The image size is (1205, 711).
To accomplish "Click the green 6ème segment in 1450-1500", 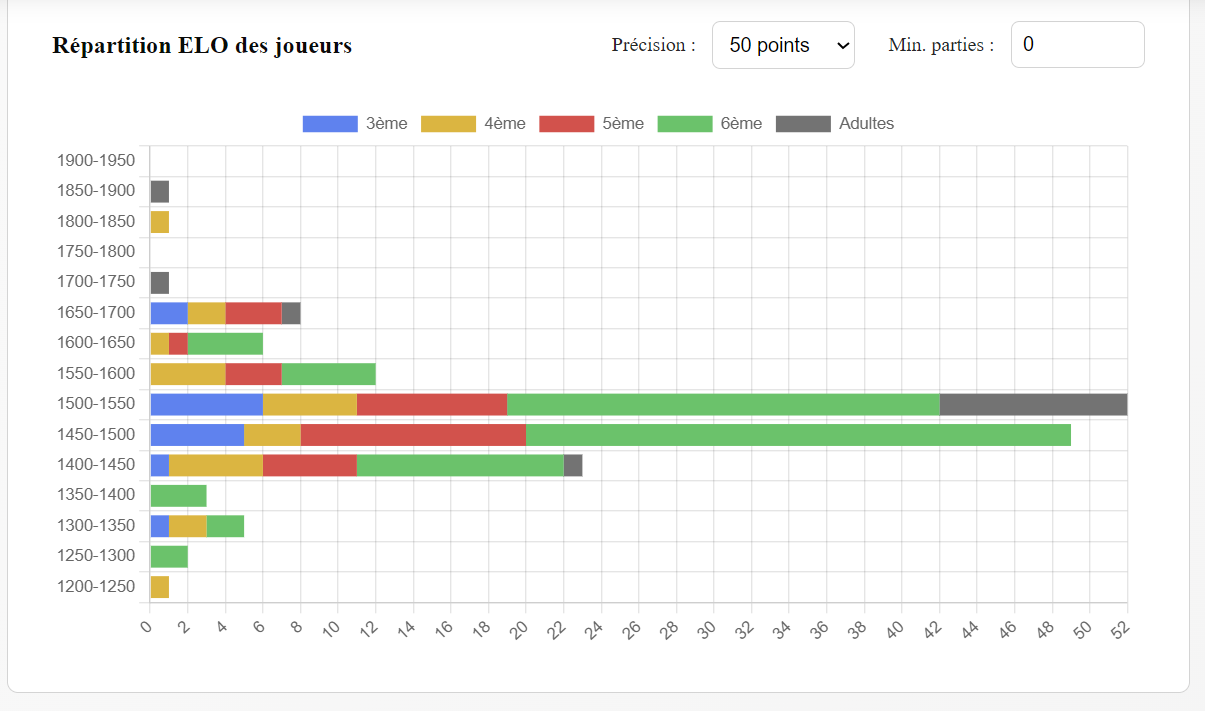I will coord(797,434).
